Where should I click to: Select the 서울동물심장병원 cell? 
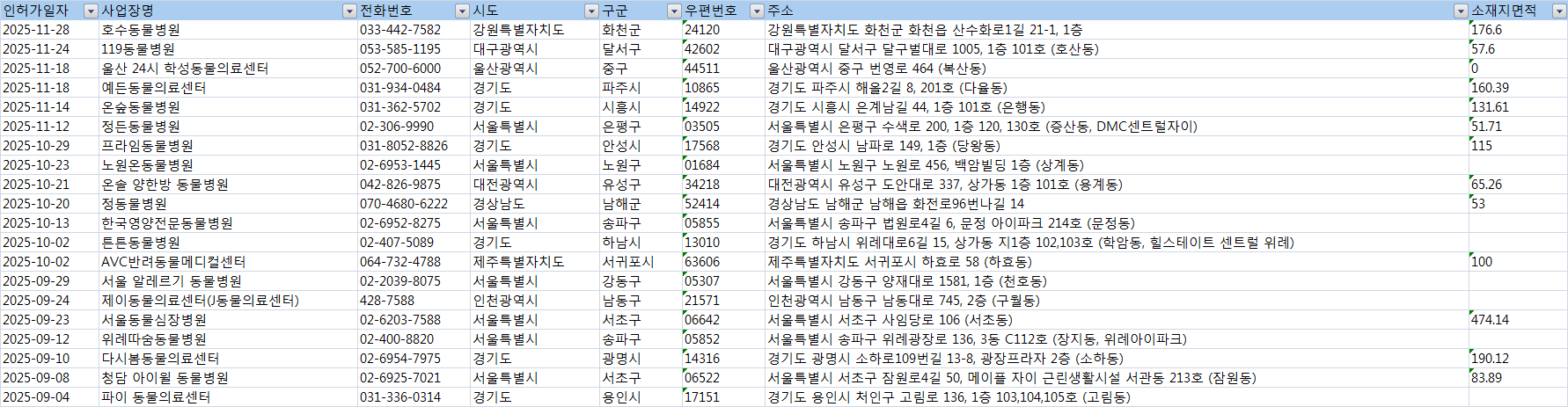[x=228, y=320]
